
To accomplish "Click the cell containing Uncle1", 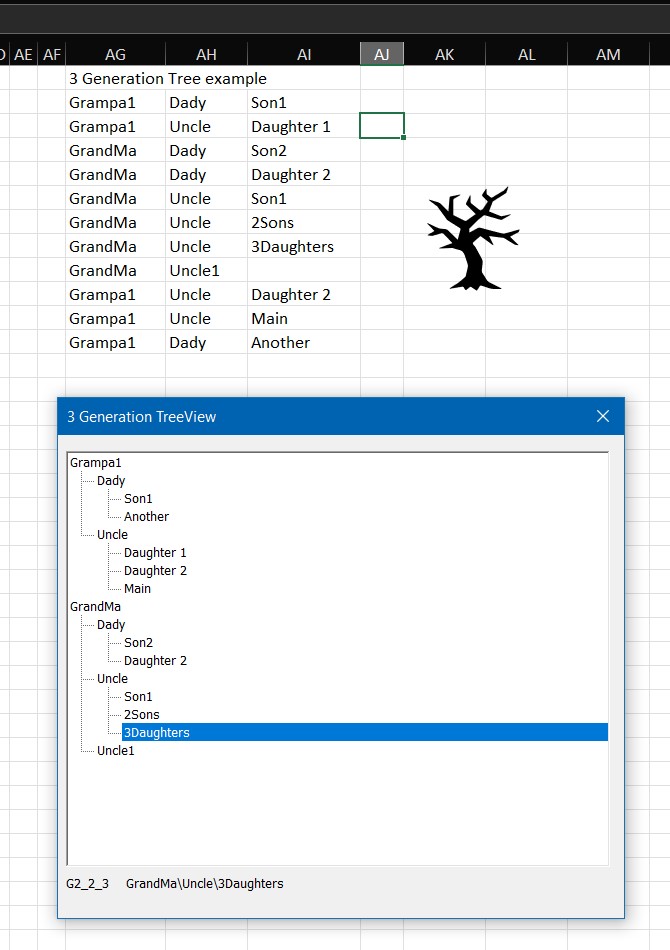I will (x=194, y=271).
